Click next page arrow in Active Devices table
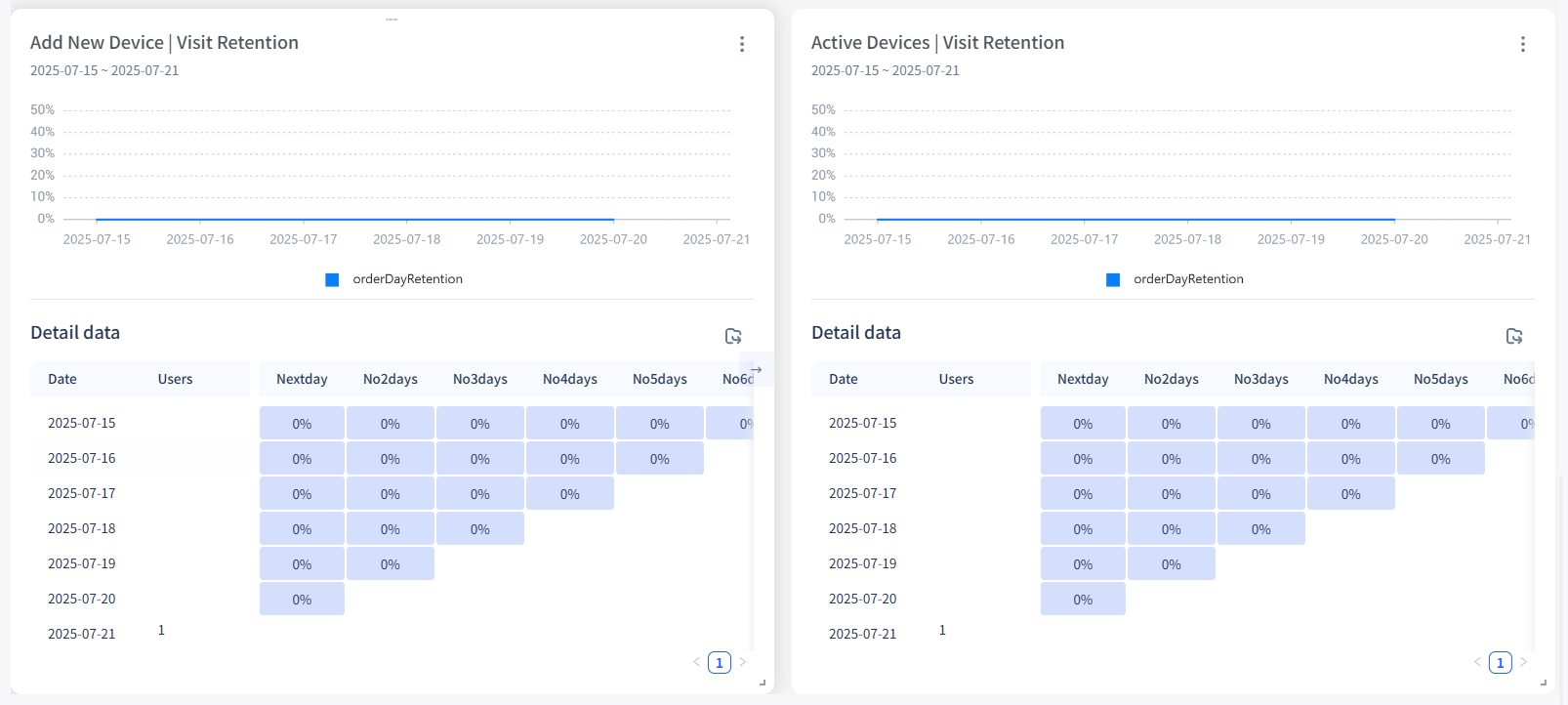Image resolution: width=1568 pixels, height=705 pixels. [1524, 662]
